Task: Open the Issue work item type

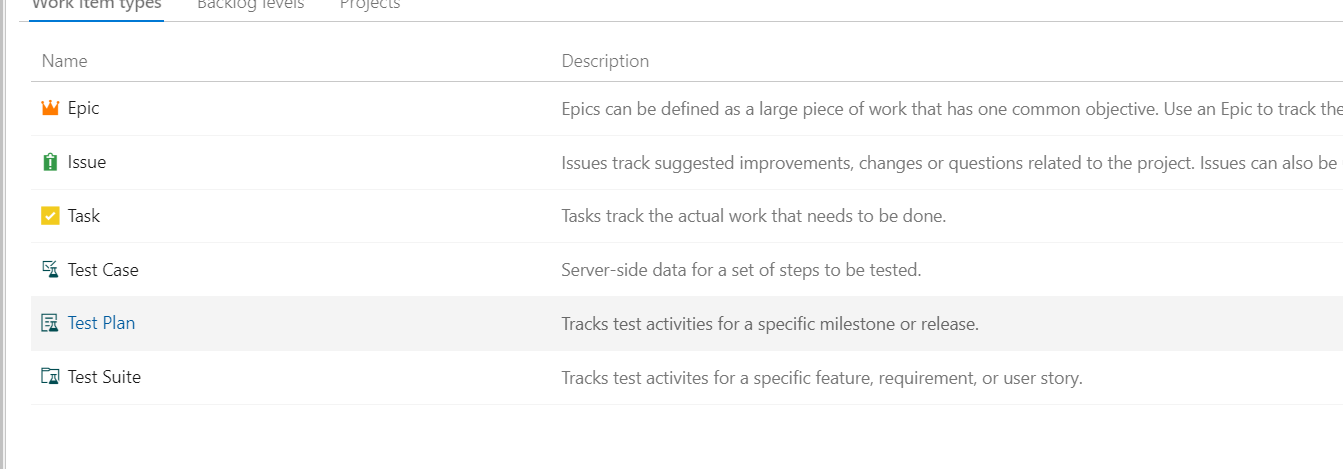Action: 87,162
